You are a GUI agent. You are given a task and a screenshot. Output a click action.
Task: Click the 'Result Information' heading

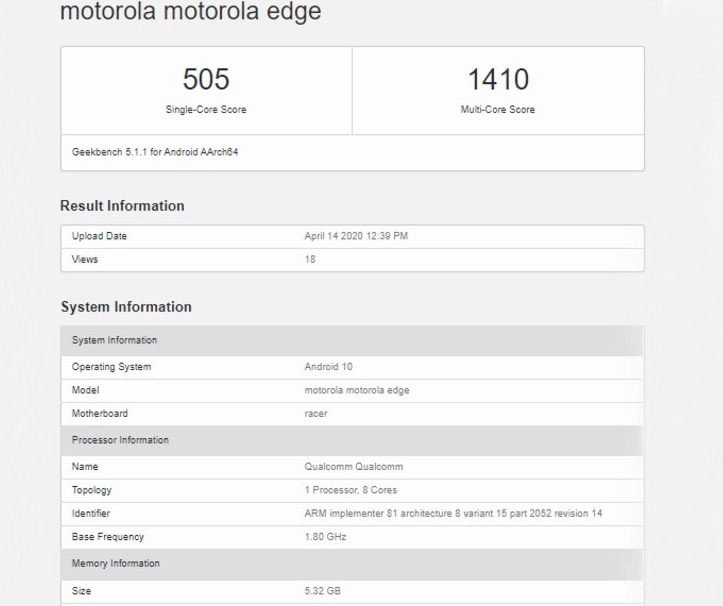(x=122, y=206)
